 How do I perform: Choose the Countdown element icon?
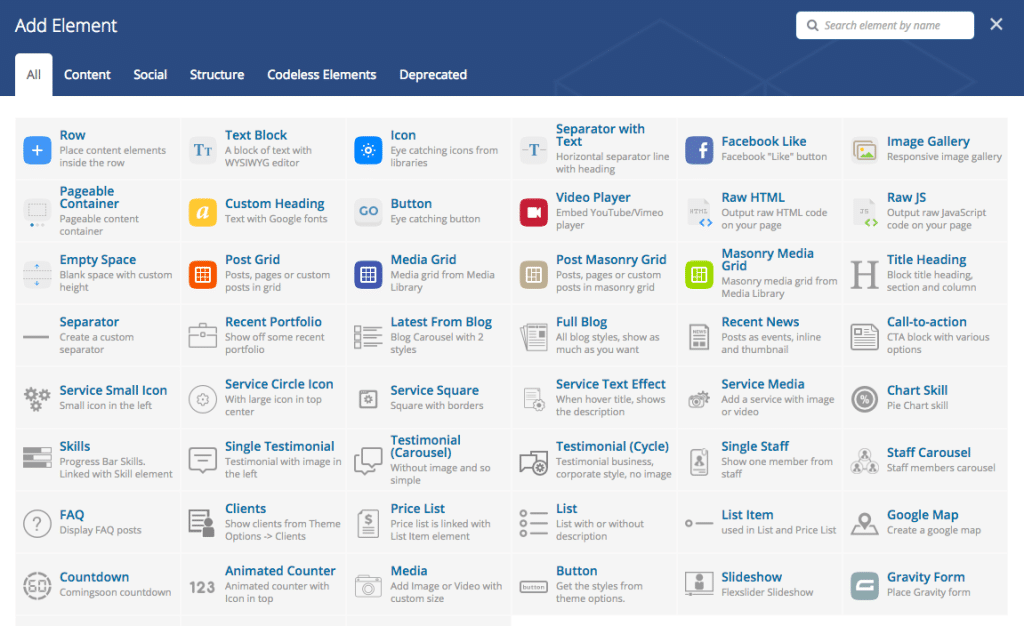[36, 584]
